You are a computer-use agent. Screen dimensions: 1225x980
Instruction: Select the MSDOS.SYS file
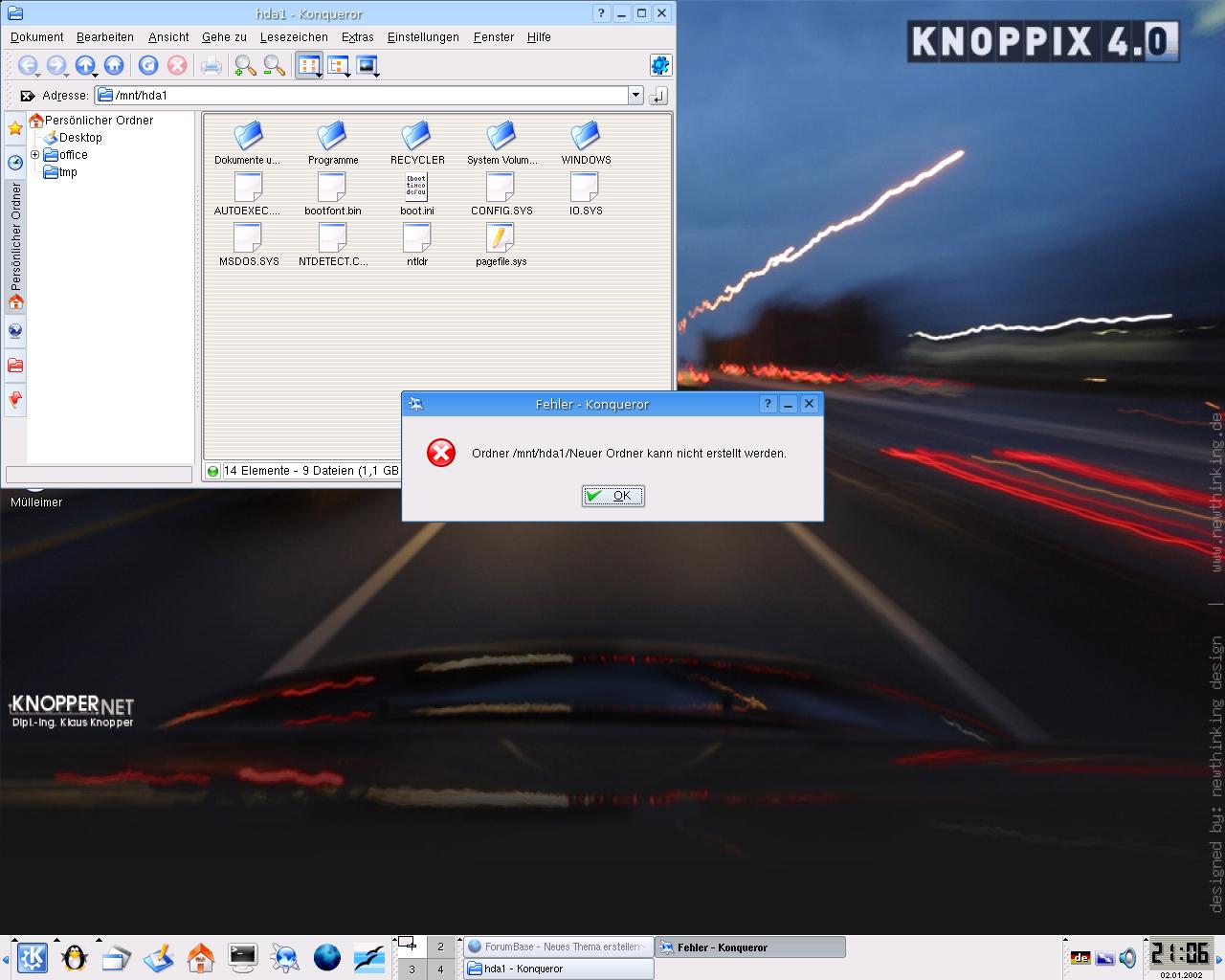249,245
